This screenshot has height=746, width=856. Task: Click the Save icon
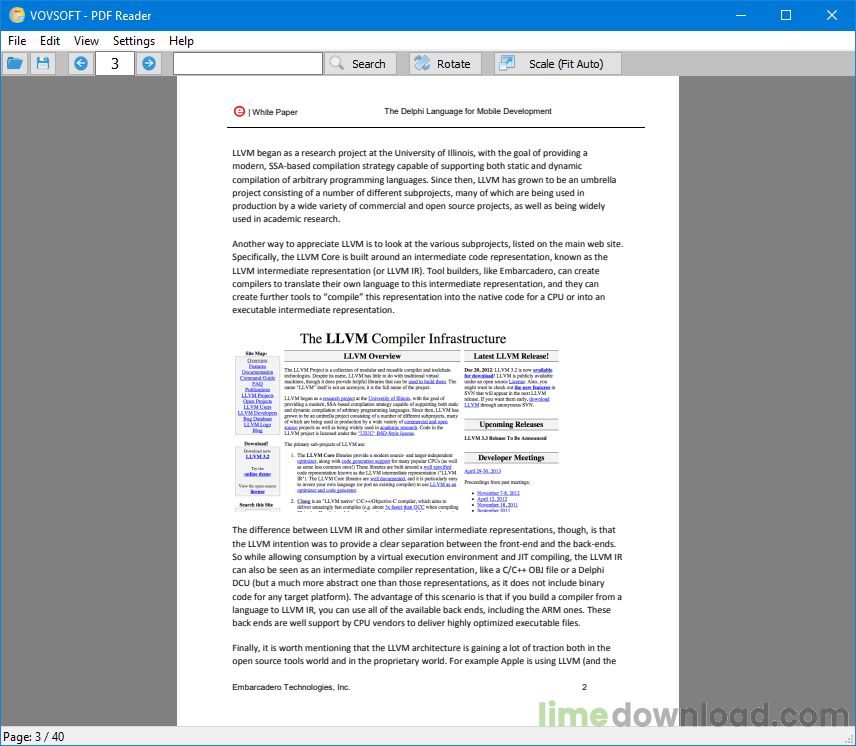42,63
